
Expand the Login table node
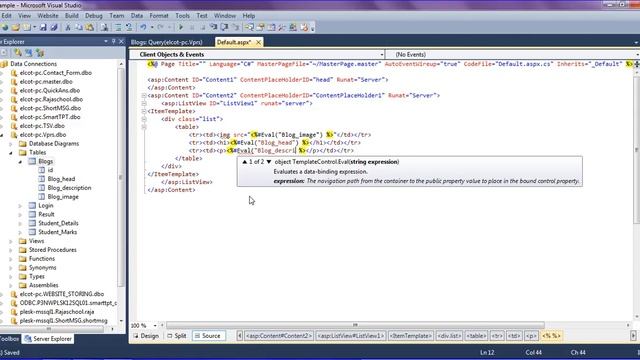(20, 206)
